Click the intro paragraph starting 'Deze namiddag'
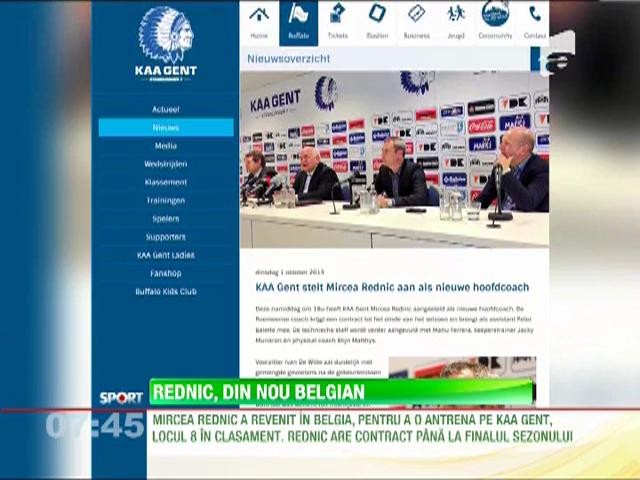Image resolution: width=640 pixels, height=480 pixels. pos(394,324)
